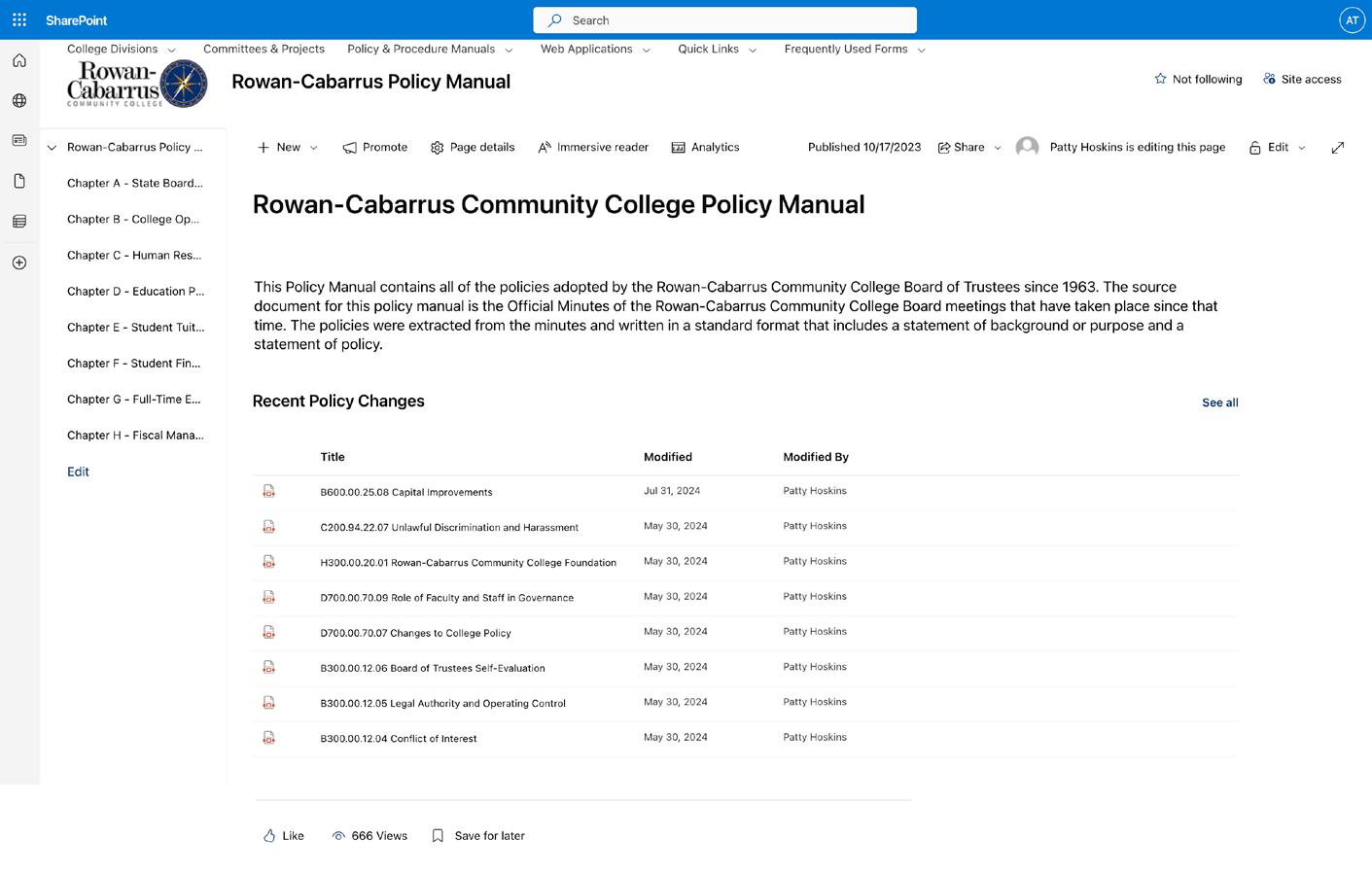
Task: Click See all recent policy changes
Action: coord(1219,402)
